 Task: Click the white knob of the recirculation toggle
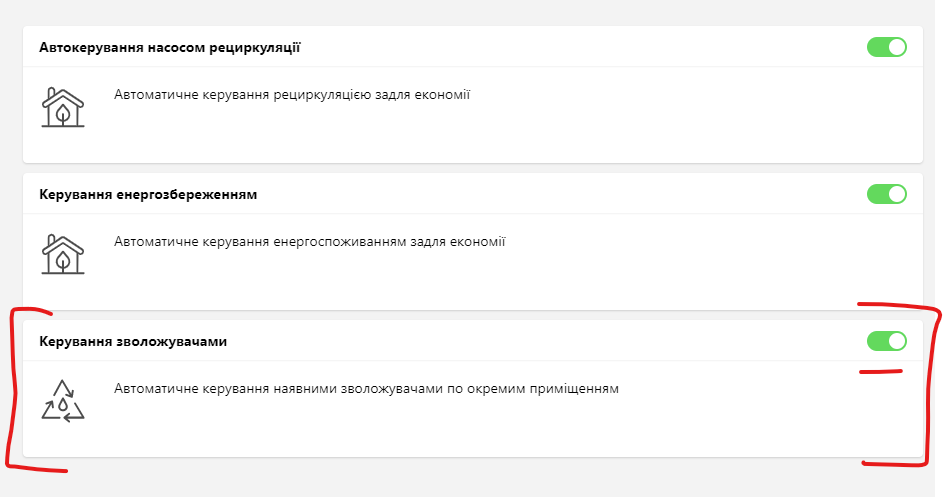[x=896, y=47]
